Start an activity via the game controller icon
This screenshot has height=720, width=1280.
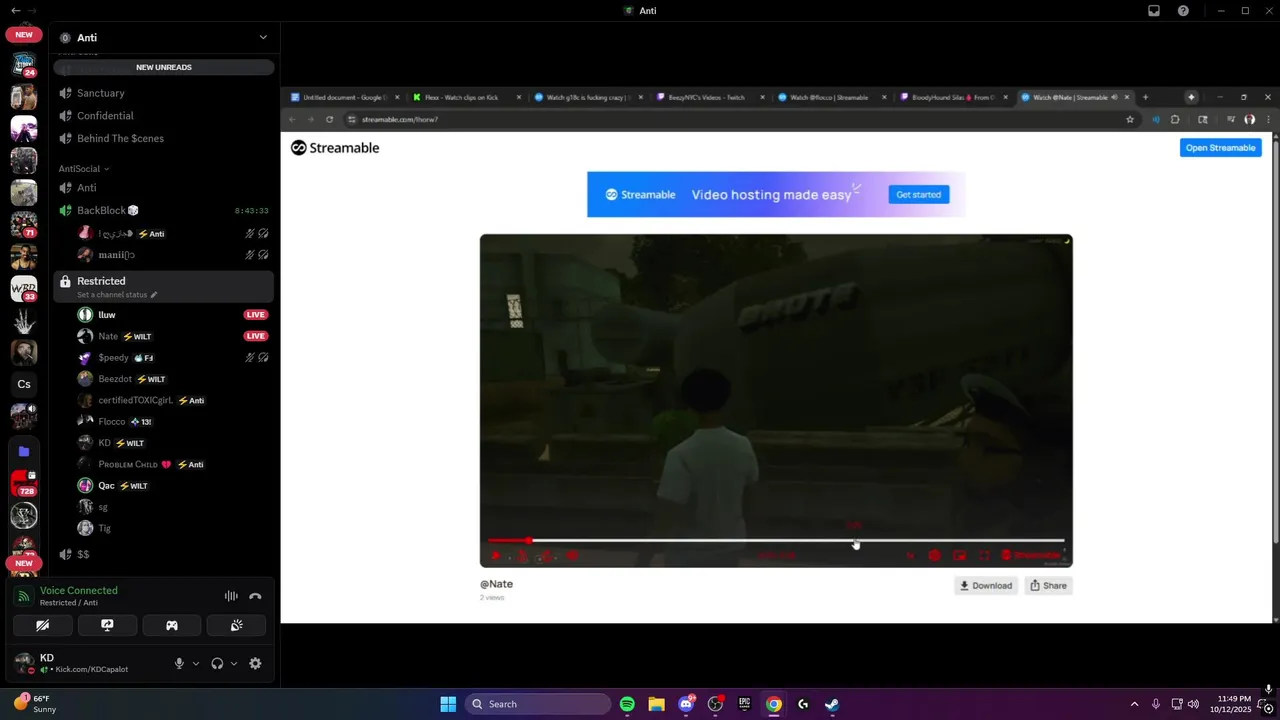tap(172, 625)
